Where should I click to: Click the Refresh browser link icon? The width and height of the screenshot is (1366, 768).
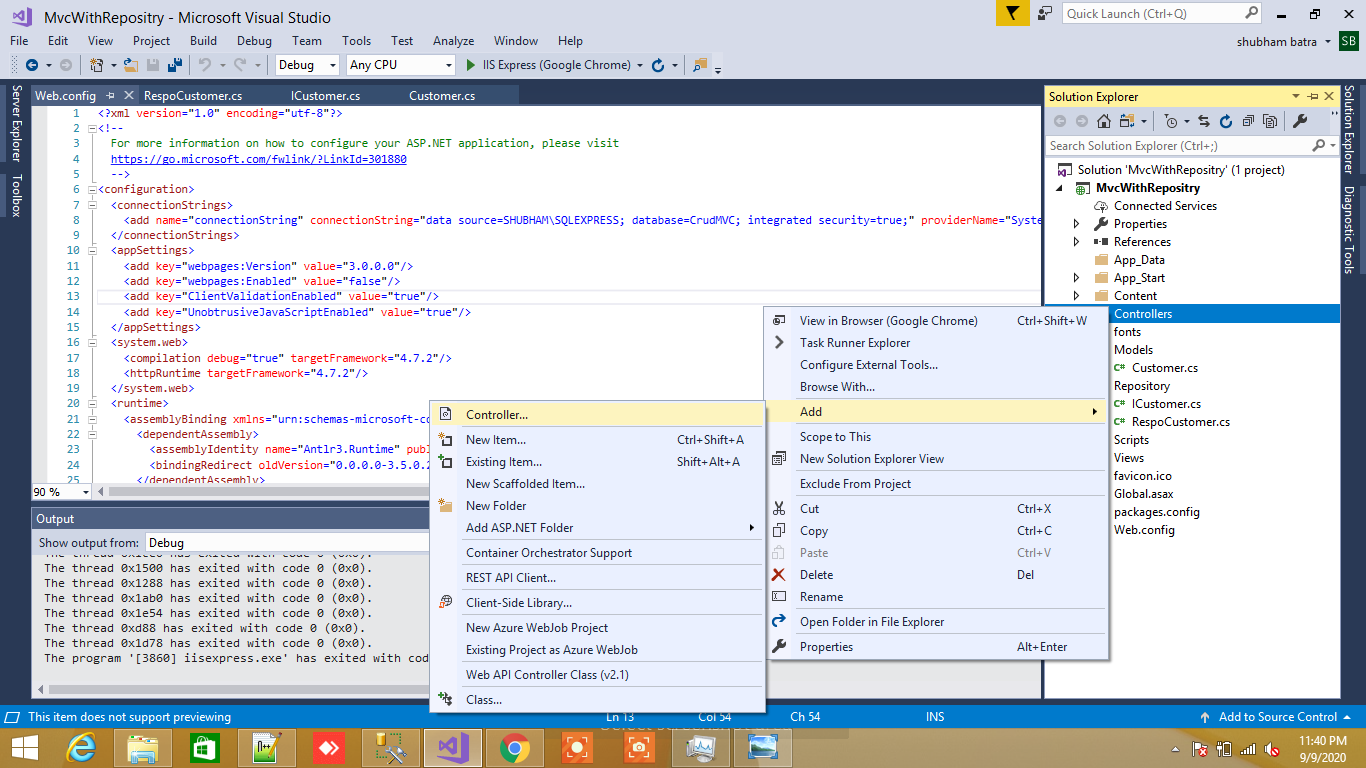pyautogui.click(x=658, y=65)
